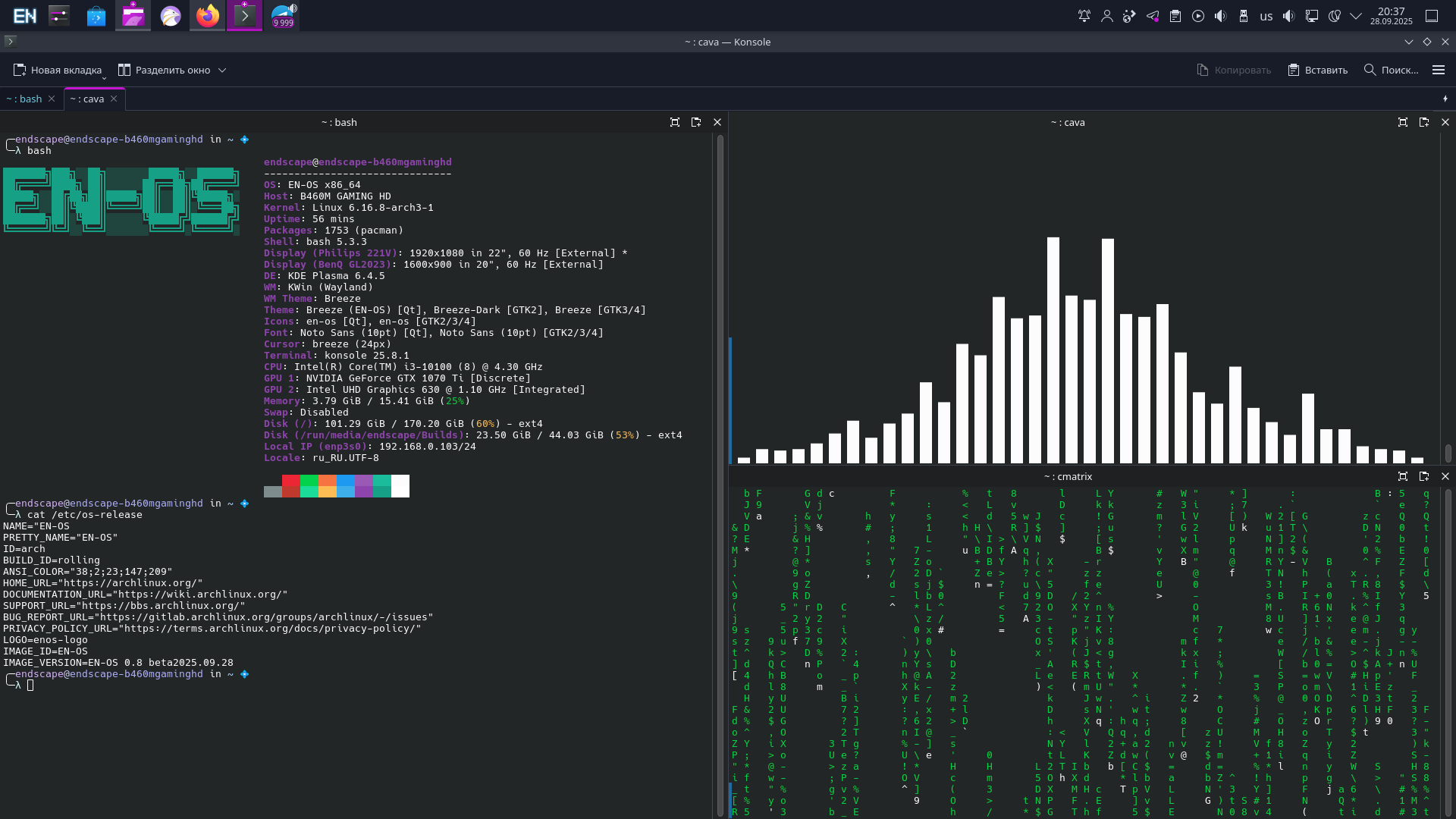Open the Klipper clipboard icon in the tray
This screenshot has width=1456, height=819.
point(1175,15)
